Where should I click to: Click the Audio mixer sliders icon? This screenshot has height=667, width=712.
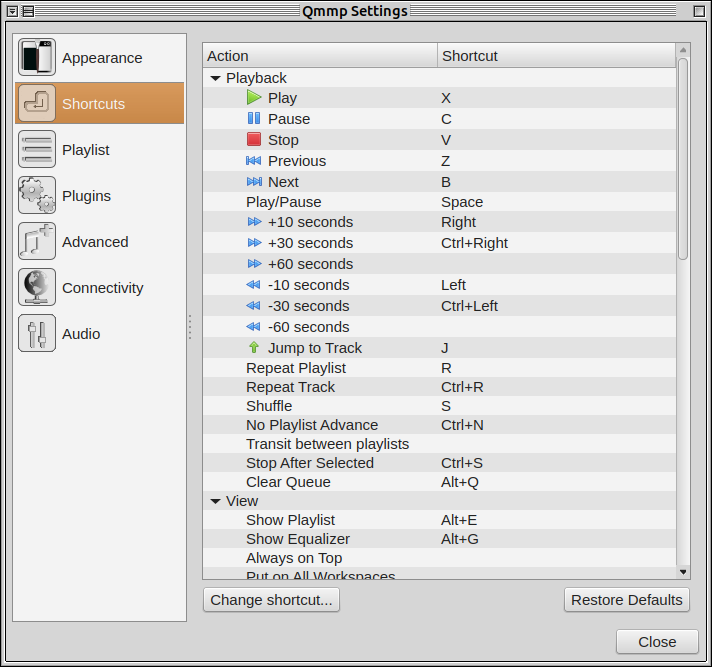tap(37, 333)
